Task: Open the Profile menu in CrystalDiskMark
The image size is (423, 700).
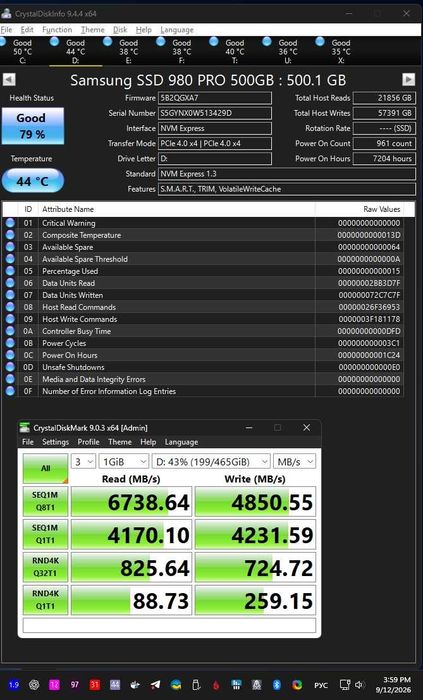Action: tap(88, 442)
